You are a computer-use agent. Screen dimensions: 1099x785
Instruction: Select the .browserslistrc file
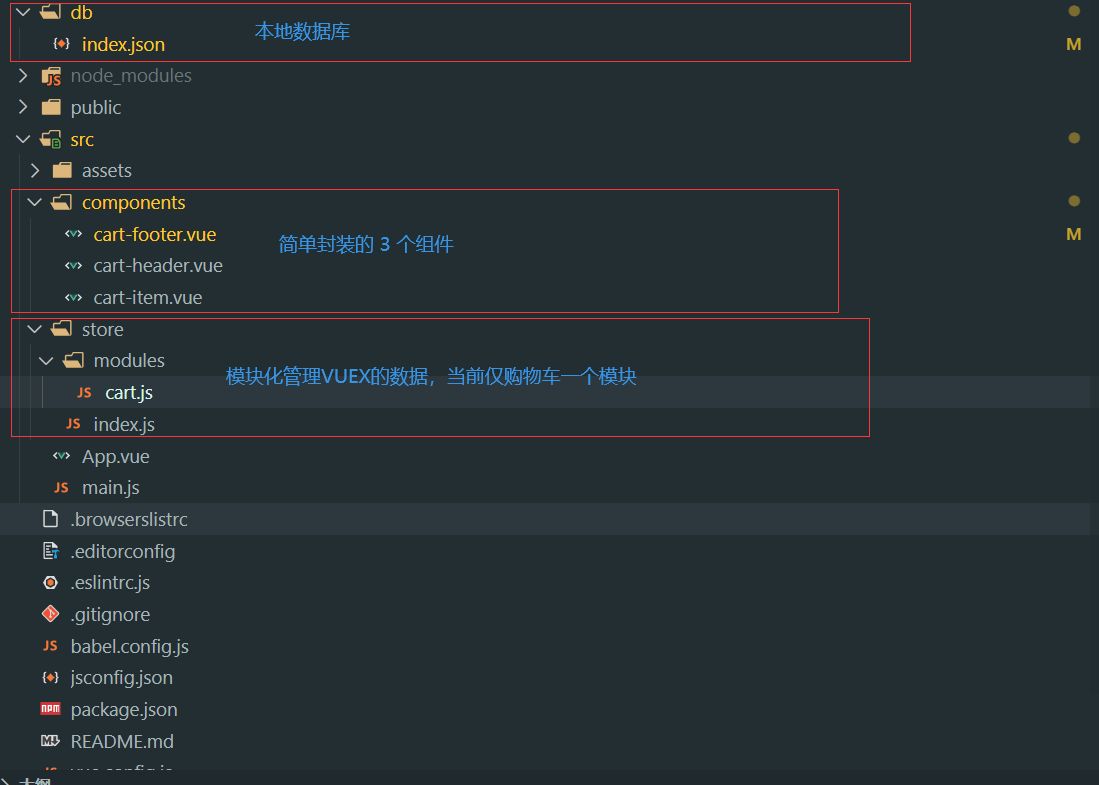click(128, 519)
